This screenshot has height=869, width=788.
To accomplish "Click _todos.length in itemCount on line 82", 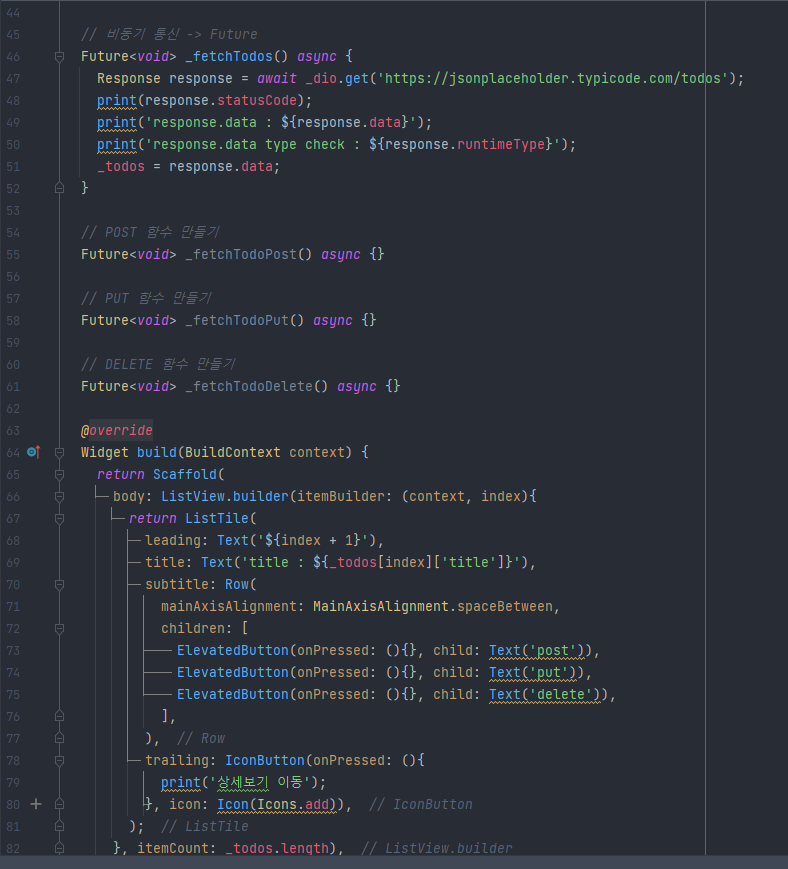I will [x=277, y=848].
